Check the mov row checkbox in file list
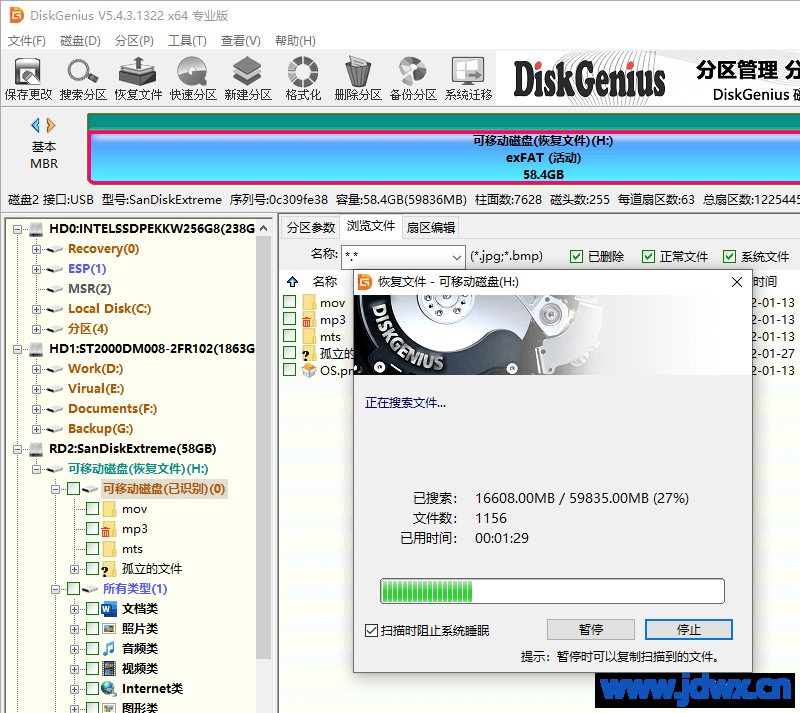This screenshot has height=713, width=800. (289, 302)
